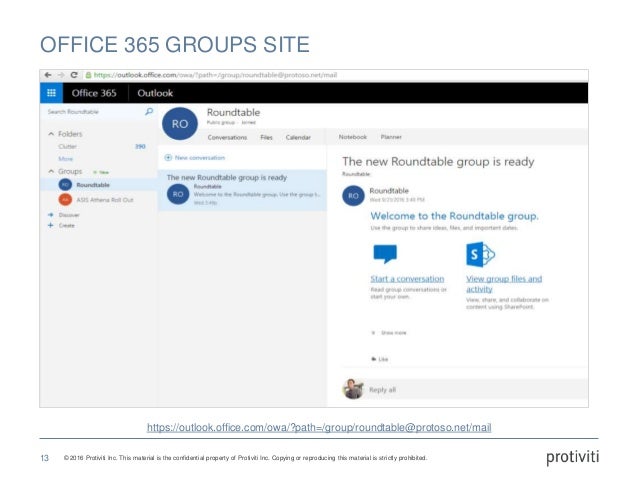Click the Reply all box
638x479 pixels.
point(477,389)
